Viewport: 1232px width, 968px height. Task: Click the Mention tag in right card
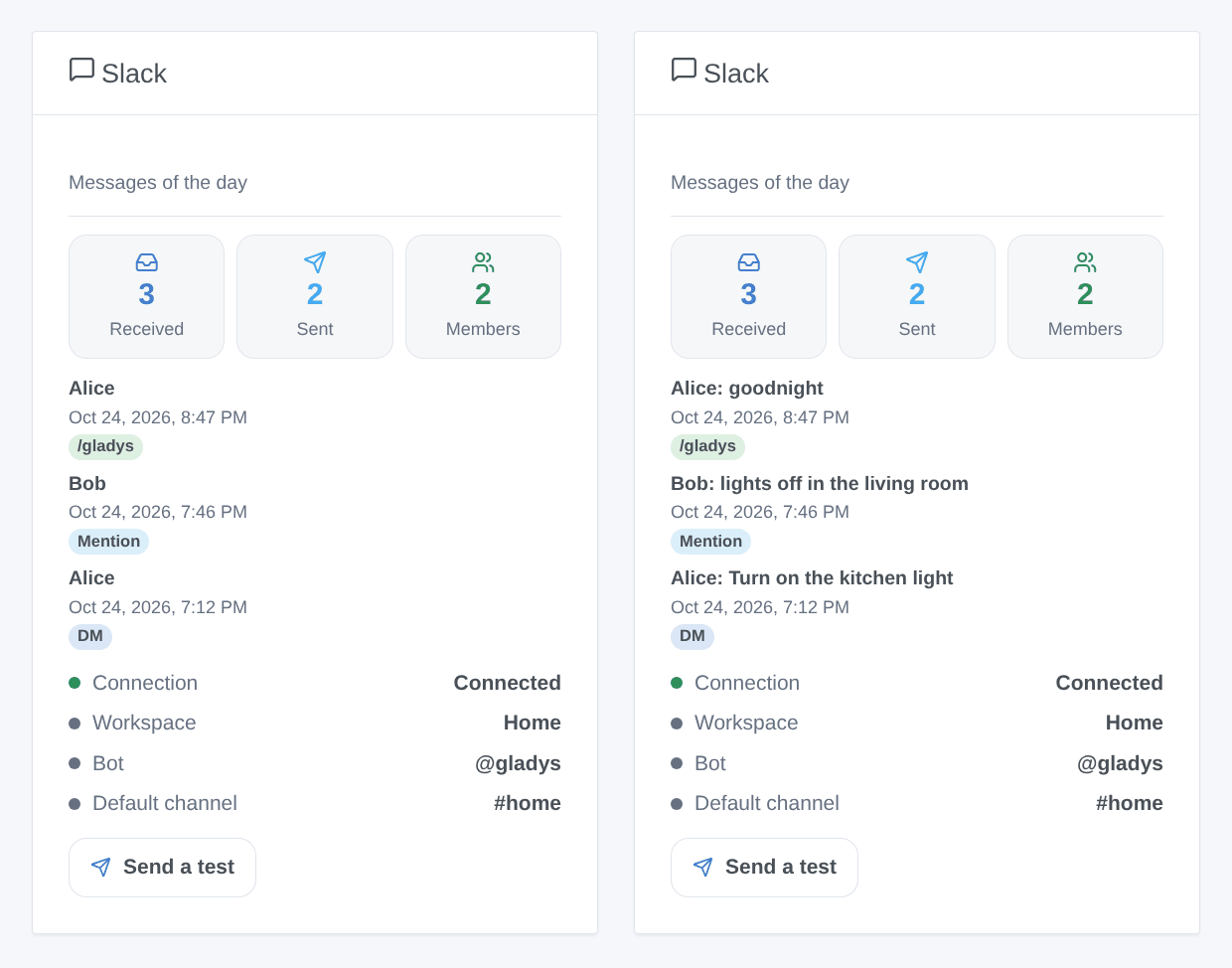coord(710,542)
